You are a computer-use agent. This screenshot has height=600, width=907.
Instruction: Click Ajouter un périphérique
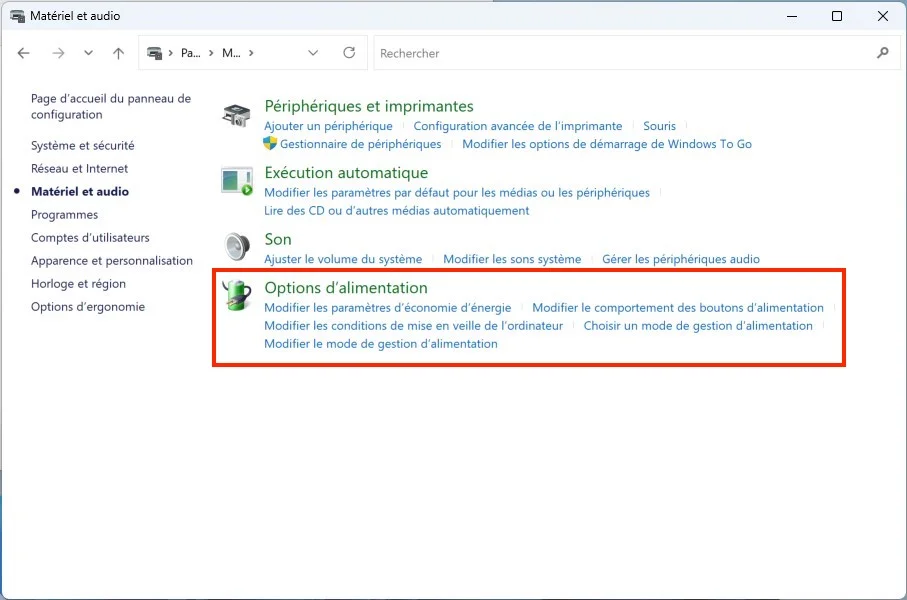click(329, 126)
